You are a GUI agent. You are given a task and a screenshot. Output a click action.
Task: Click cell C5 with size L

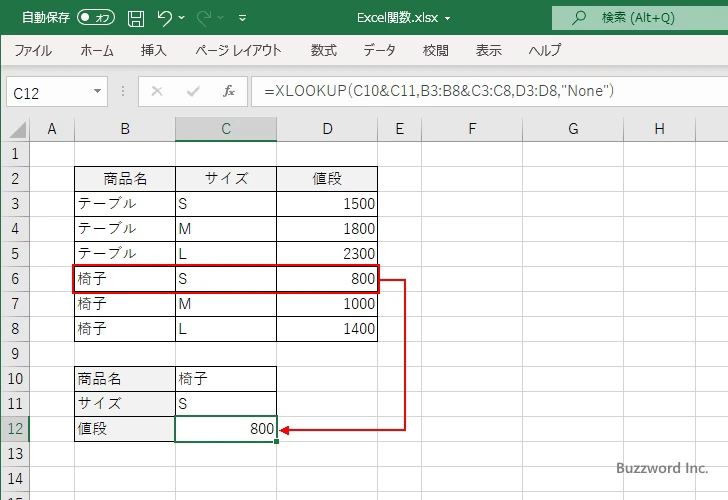[226, 253]
